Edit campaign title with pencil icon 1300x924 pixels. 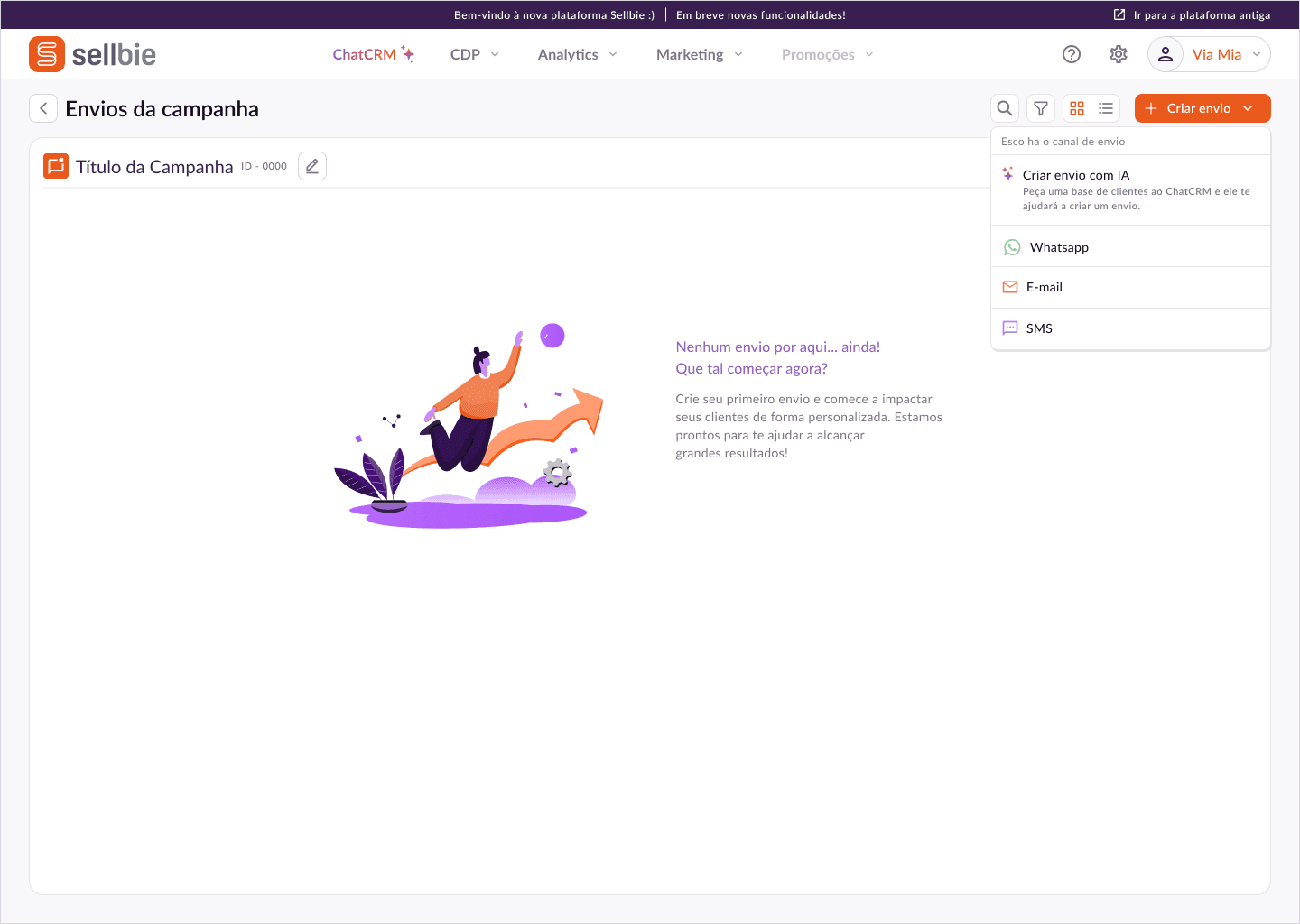[x=312, y=166]
